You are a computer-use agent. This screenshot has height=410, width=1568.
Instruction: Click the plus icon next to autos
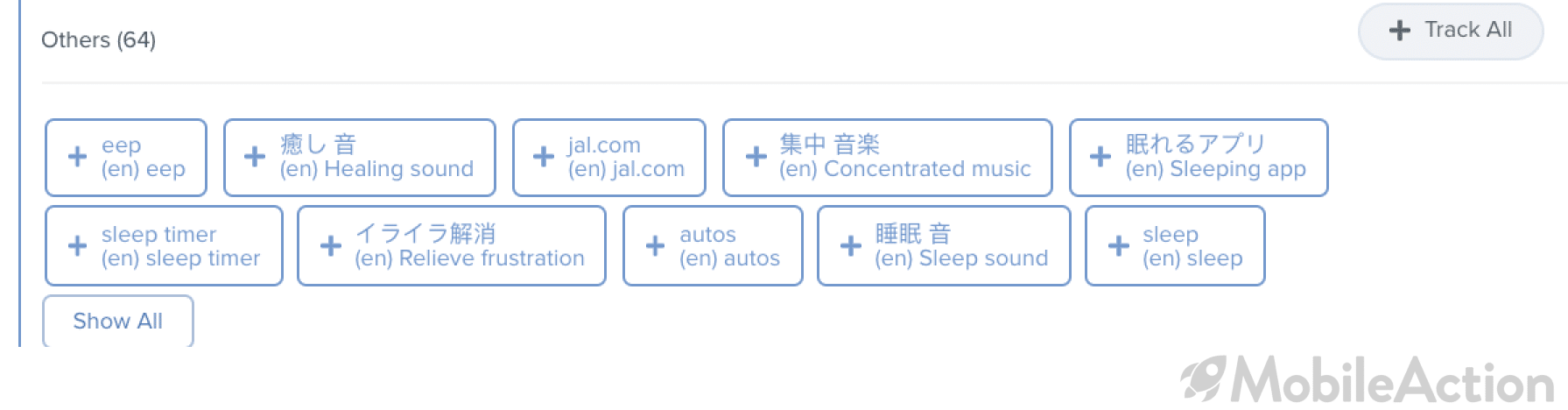(x=655, y=246)
